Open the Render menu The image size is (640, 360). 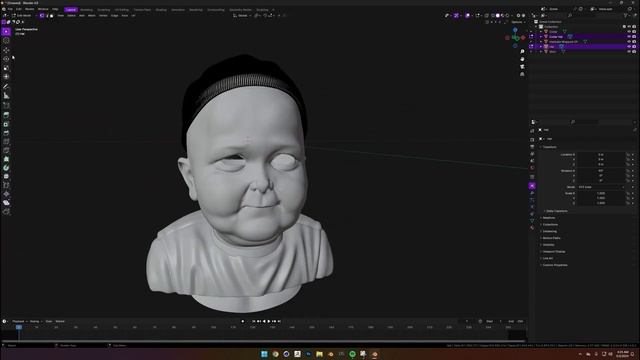click(x=29, y=9)
